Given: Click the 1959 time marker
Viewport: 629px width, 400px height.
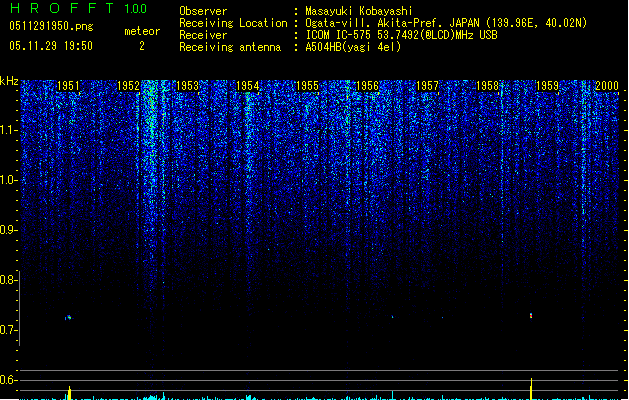Looking at the screenshot, I should [x=547, y=86].
